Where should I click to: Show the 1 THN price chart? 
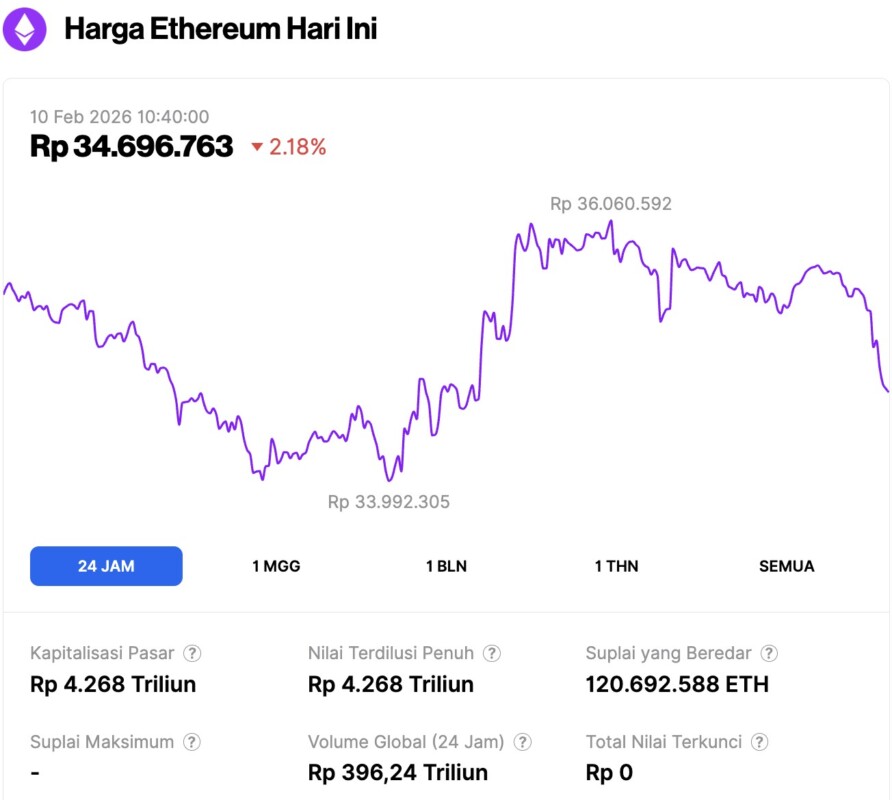(x=616, y=566)
